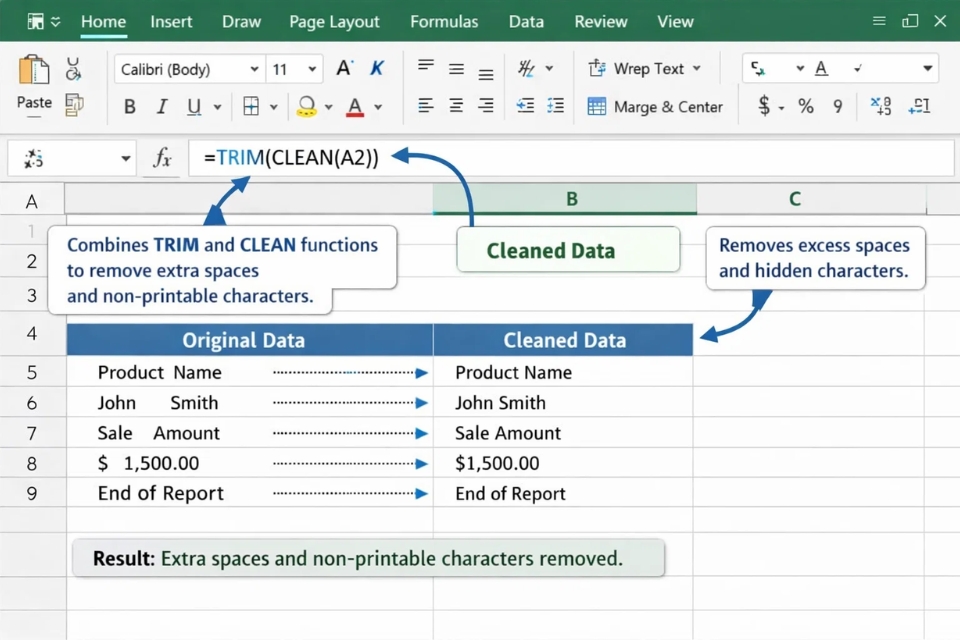Open the Wrap Text dropdown arrow
This screenshot has height=640, width=960.
pos(697,69)
